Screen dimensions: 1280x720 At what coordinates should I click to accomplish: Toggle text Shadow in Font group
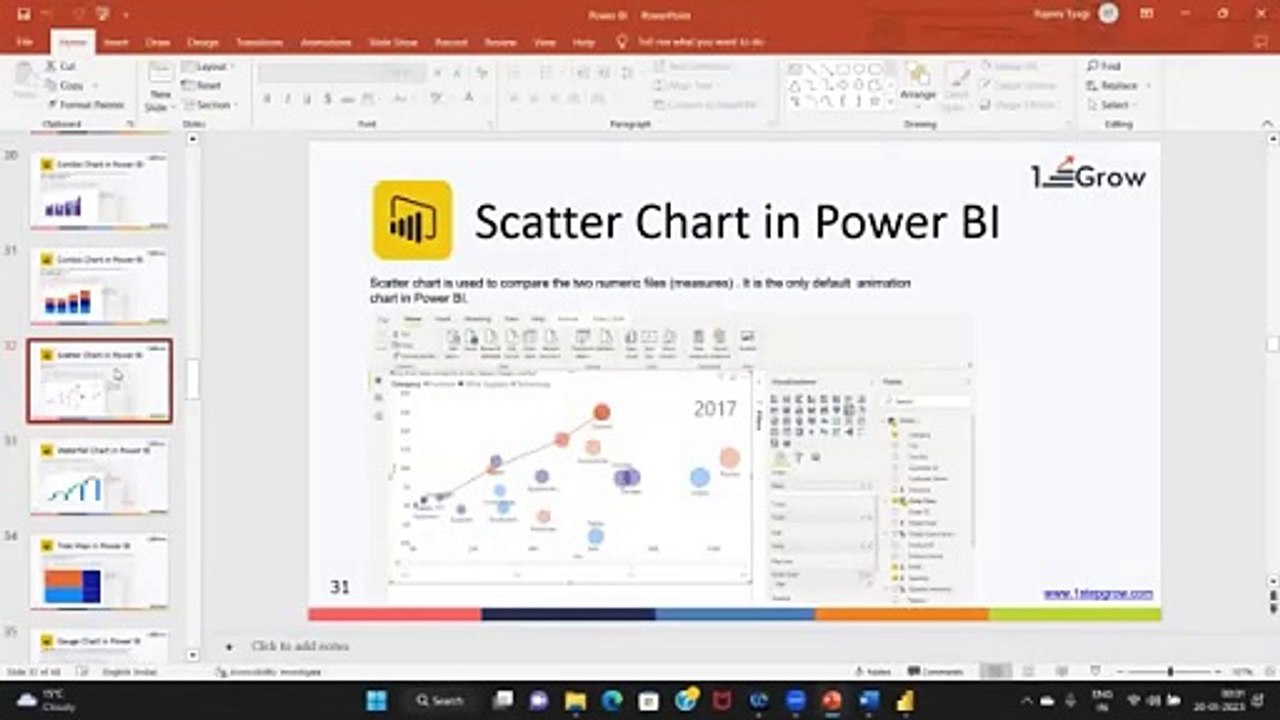pyautogui.click(x=327, y=99)
